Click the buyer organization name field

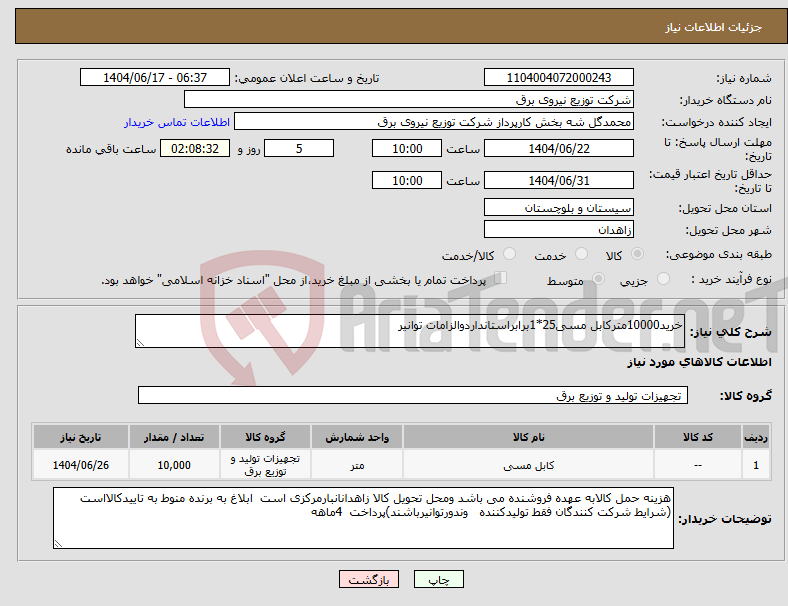[409, 99]
